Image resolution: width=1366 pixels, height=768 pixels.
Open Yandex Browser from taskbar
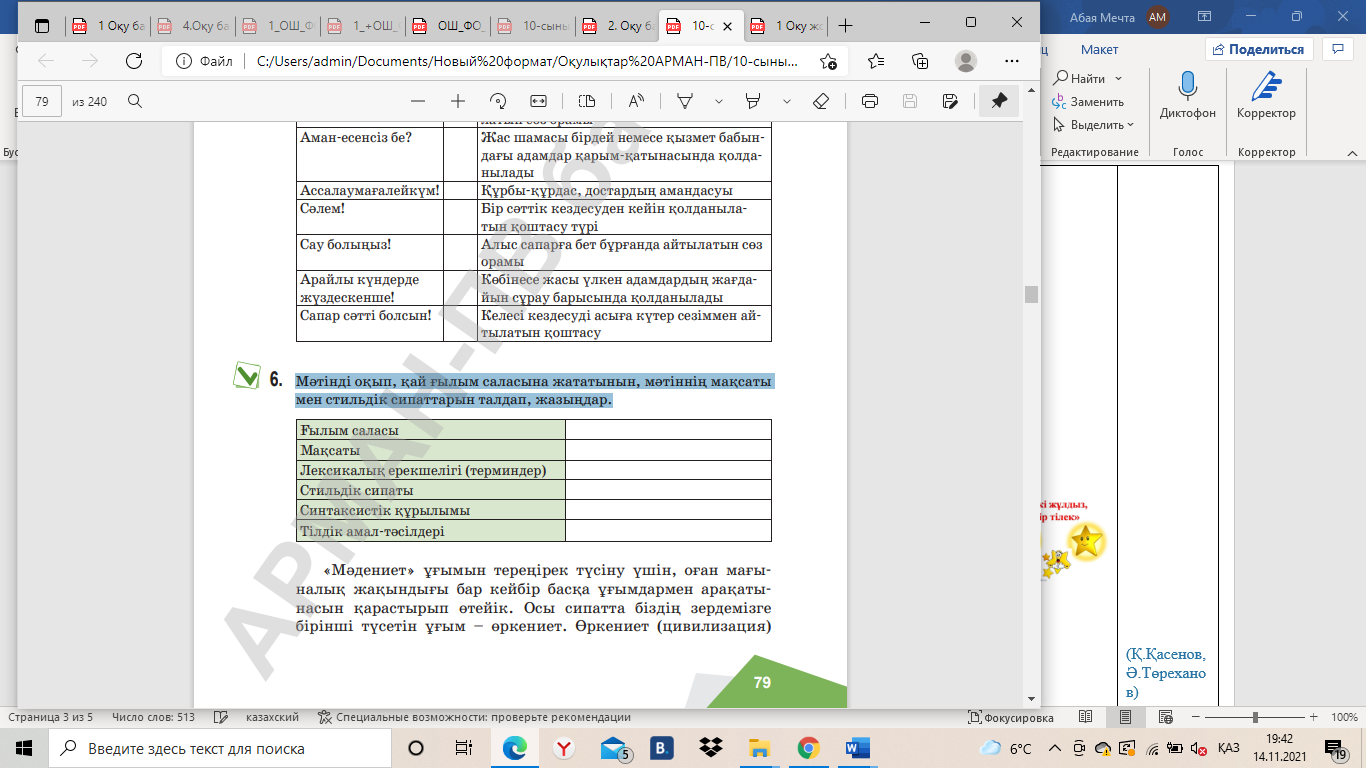click(x=564, y=748)
